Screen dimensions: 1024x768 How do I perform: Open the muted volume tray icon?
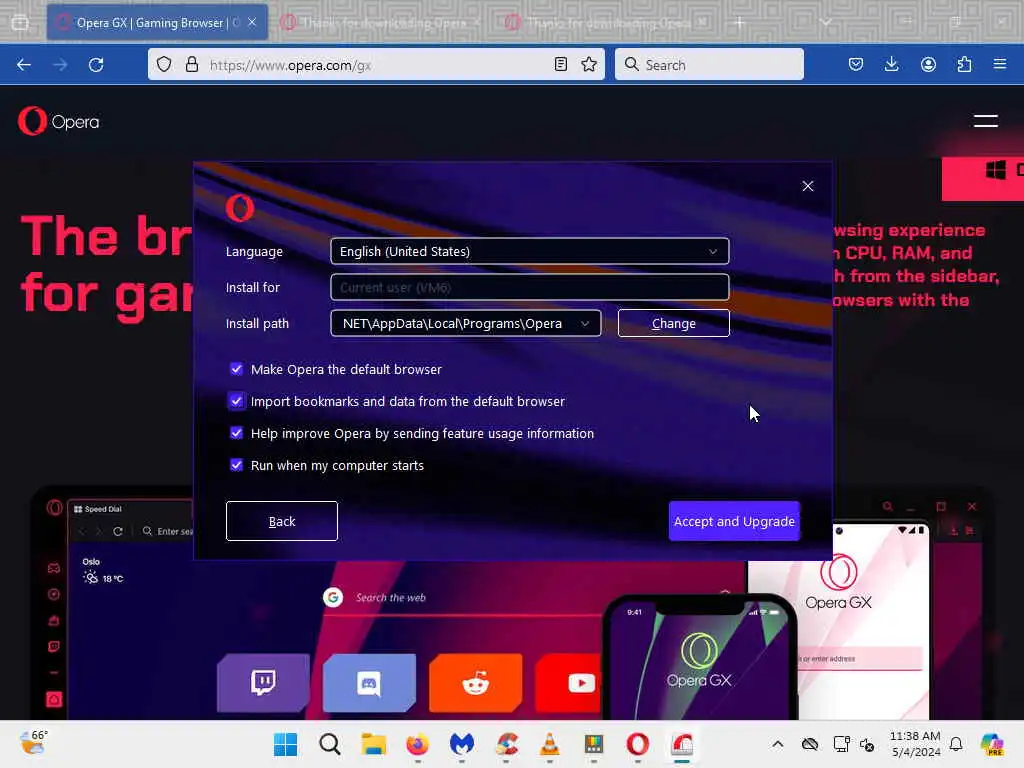click(867, 744)
